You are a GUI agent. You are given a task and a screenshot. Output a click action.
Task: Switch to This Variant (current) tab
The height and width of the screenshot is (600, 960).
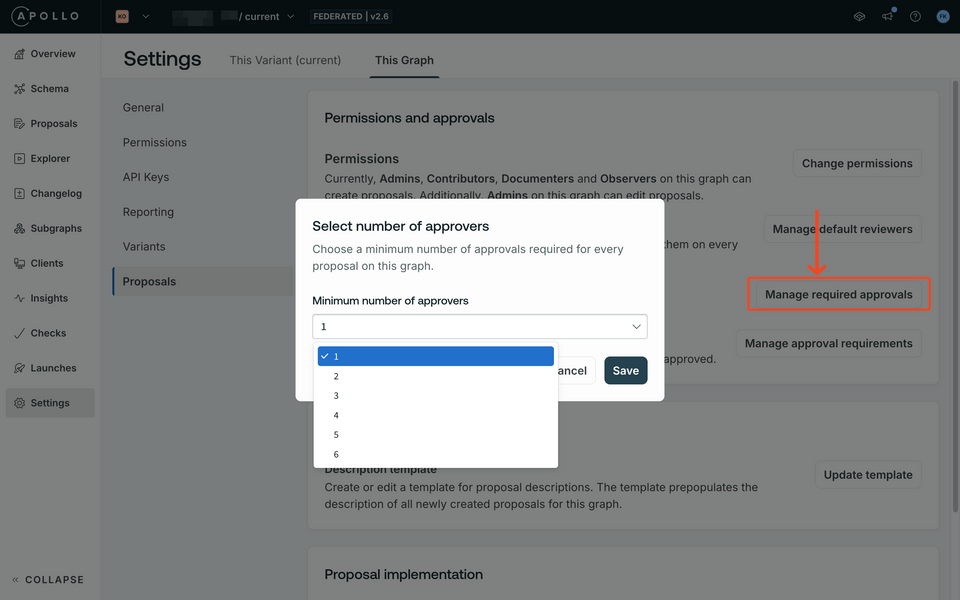click(285, 60)
